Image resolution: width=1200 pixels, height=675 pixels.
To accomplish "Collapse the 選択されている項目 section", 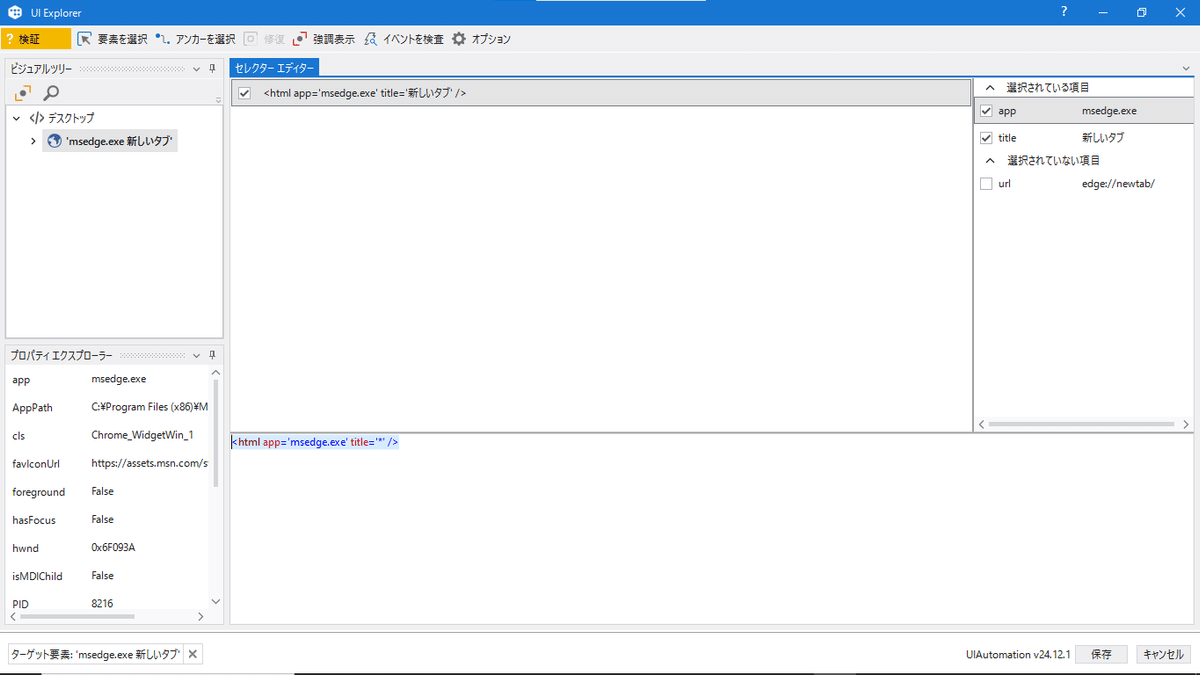I will [990, 88].
